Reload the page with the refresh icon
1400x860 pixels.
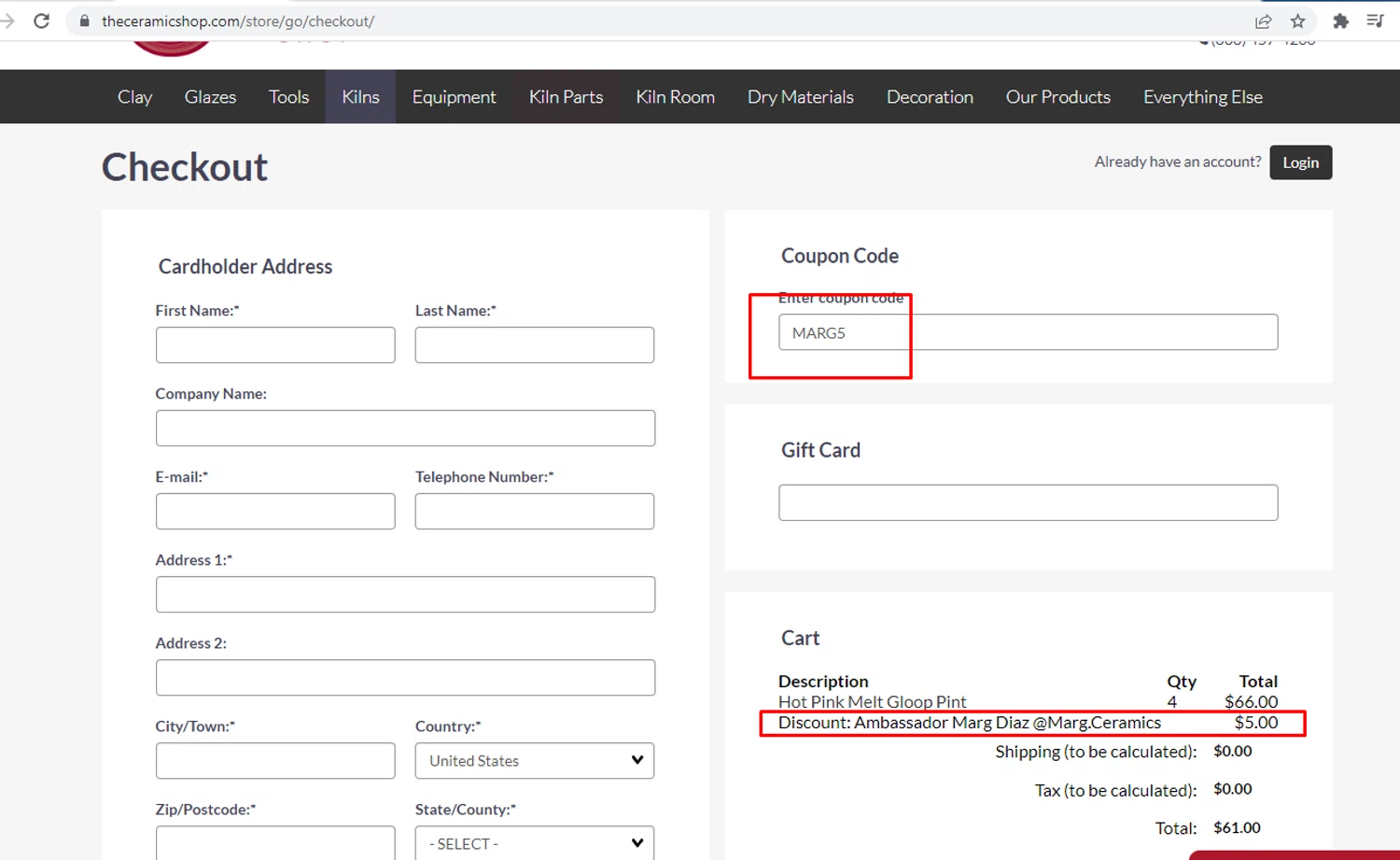41,21
